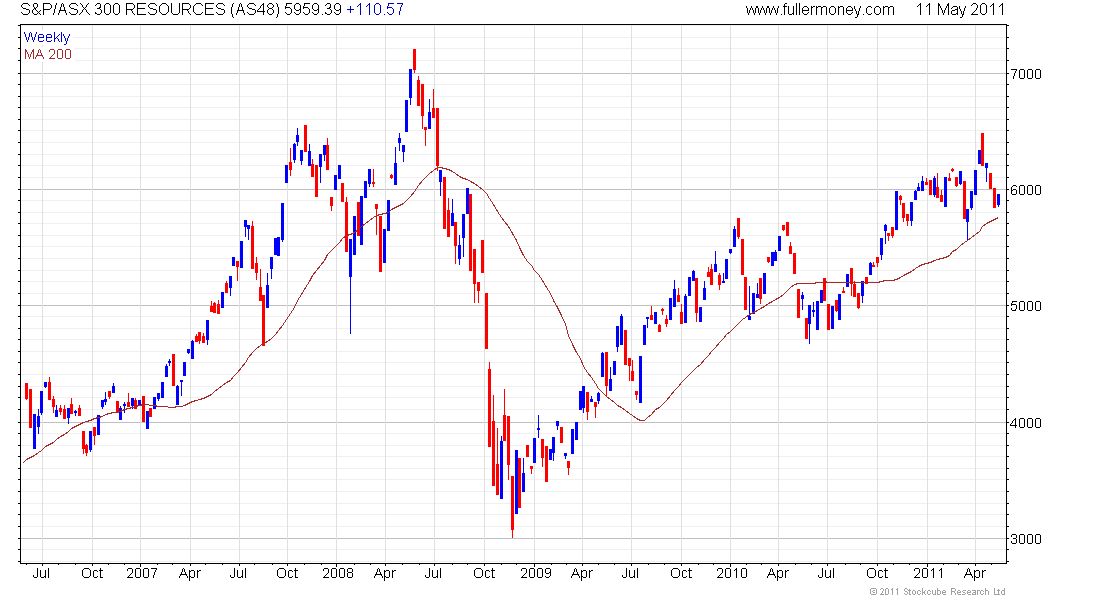1100x600 pixels.
Task: Click the 5000 price axis label
Action: click(1026, 306)
